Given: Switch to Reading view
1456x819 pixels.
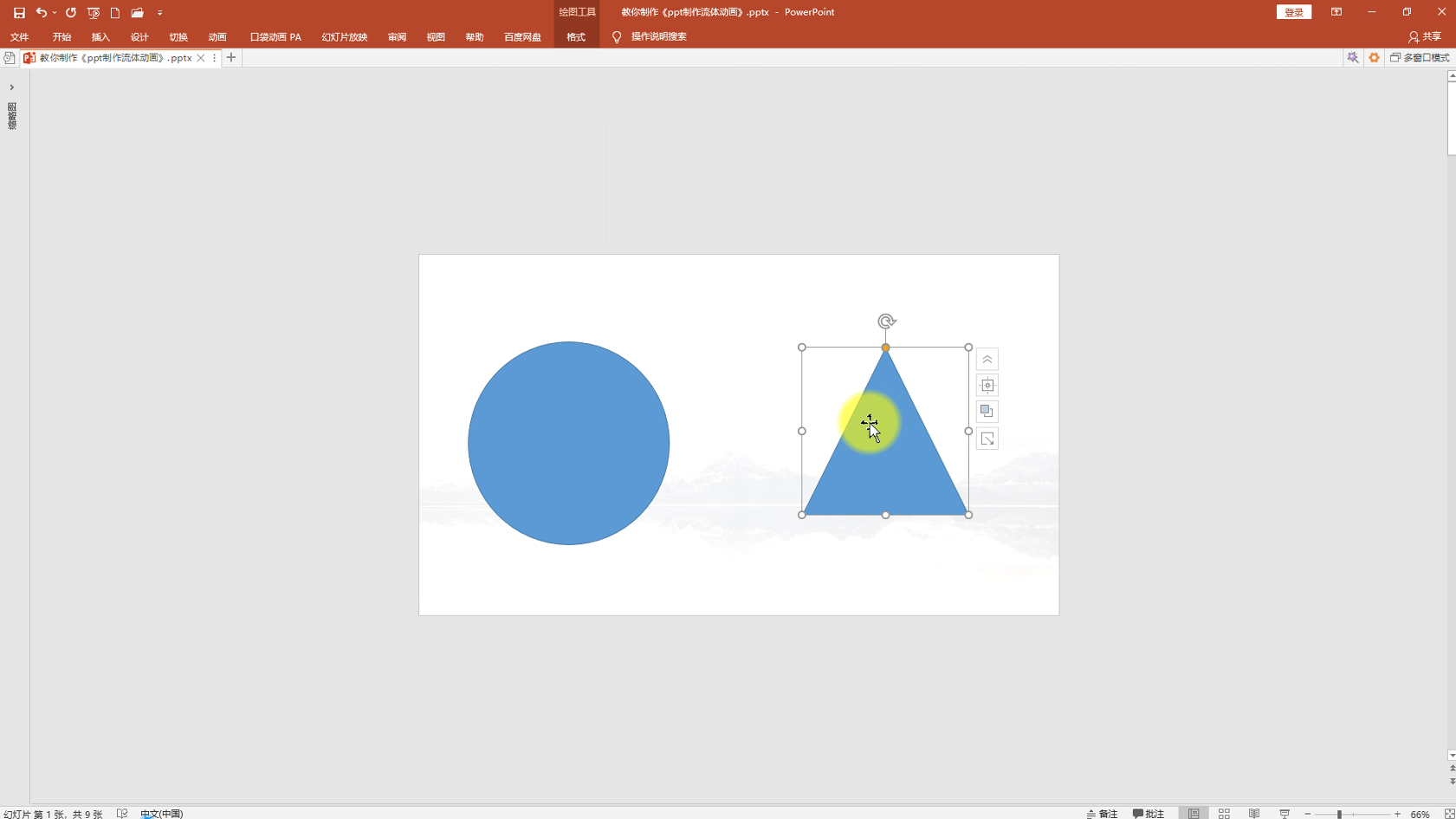Looking at the screenshot, I should tap(1254, 814).
